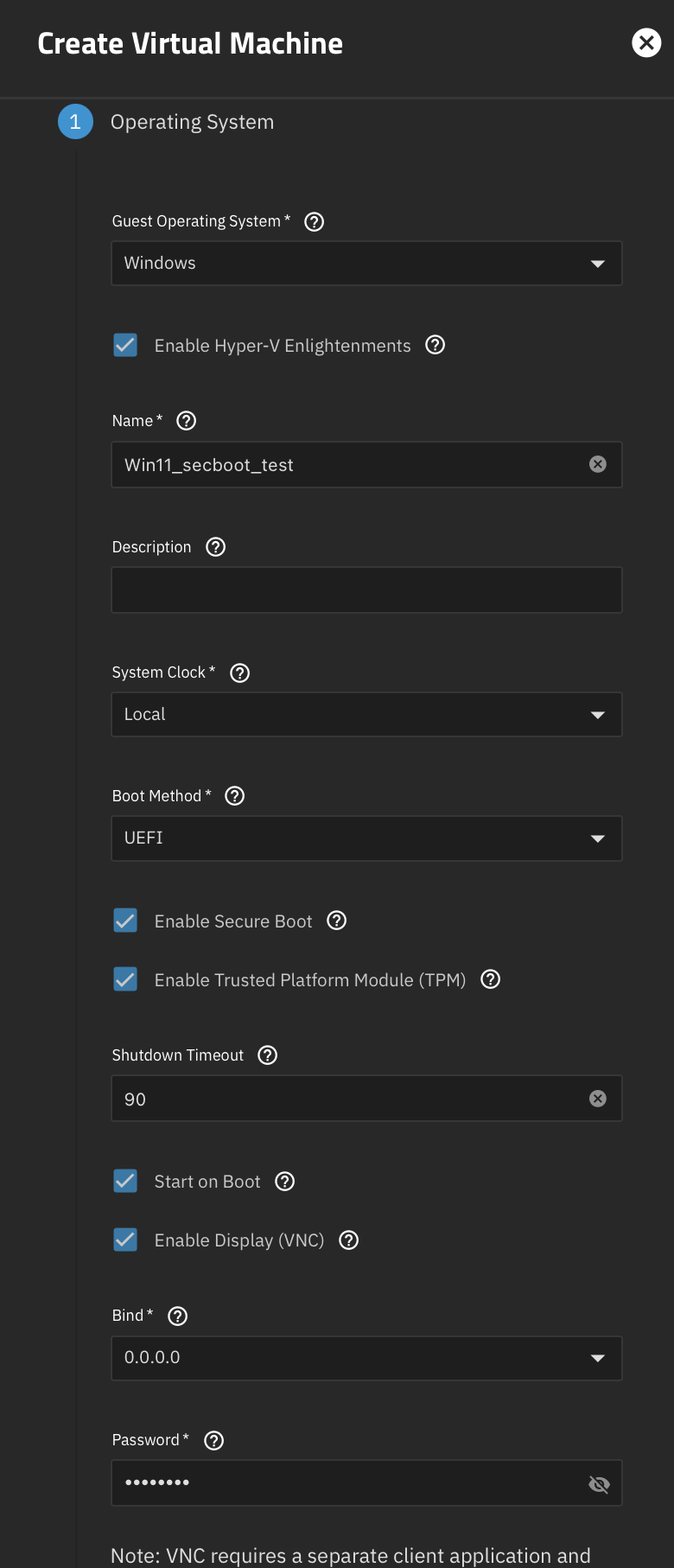This screenshot has width=674, height=1568.
Task: Clear the Name field using X icon
Action: (x=597, y=465)
